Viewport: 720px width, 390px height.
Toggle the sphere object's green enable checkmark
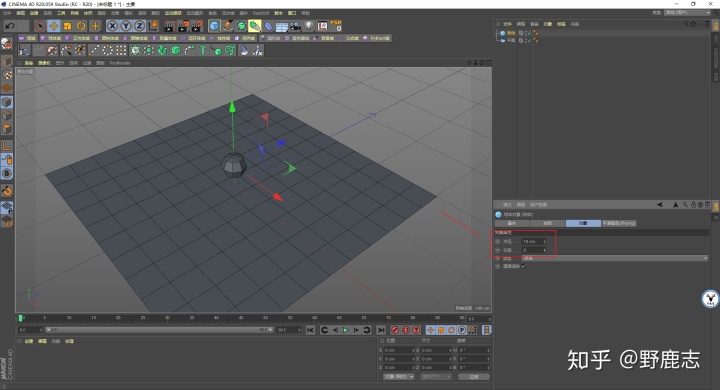click(x=528, y=33)
